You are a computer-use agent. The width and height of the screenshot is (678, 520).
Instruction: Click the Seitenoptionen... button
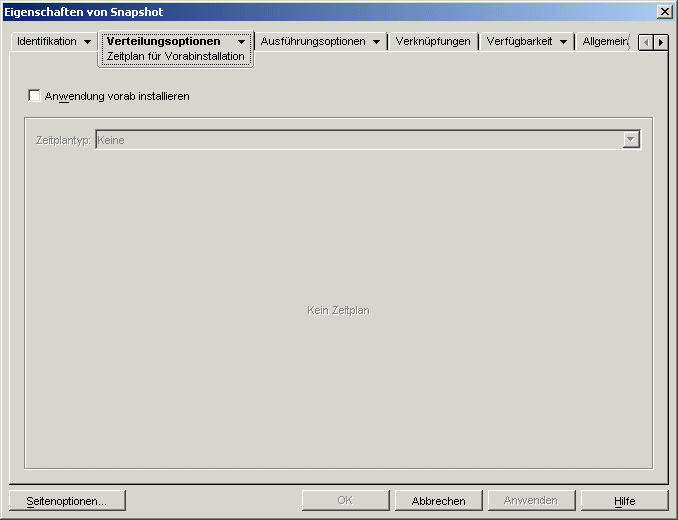(x=67, y=501)
